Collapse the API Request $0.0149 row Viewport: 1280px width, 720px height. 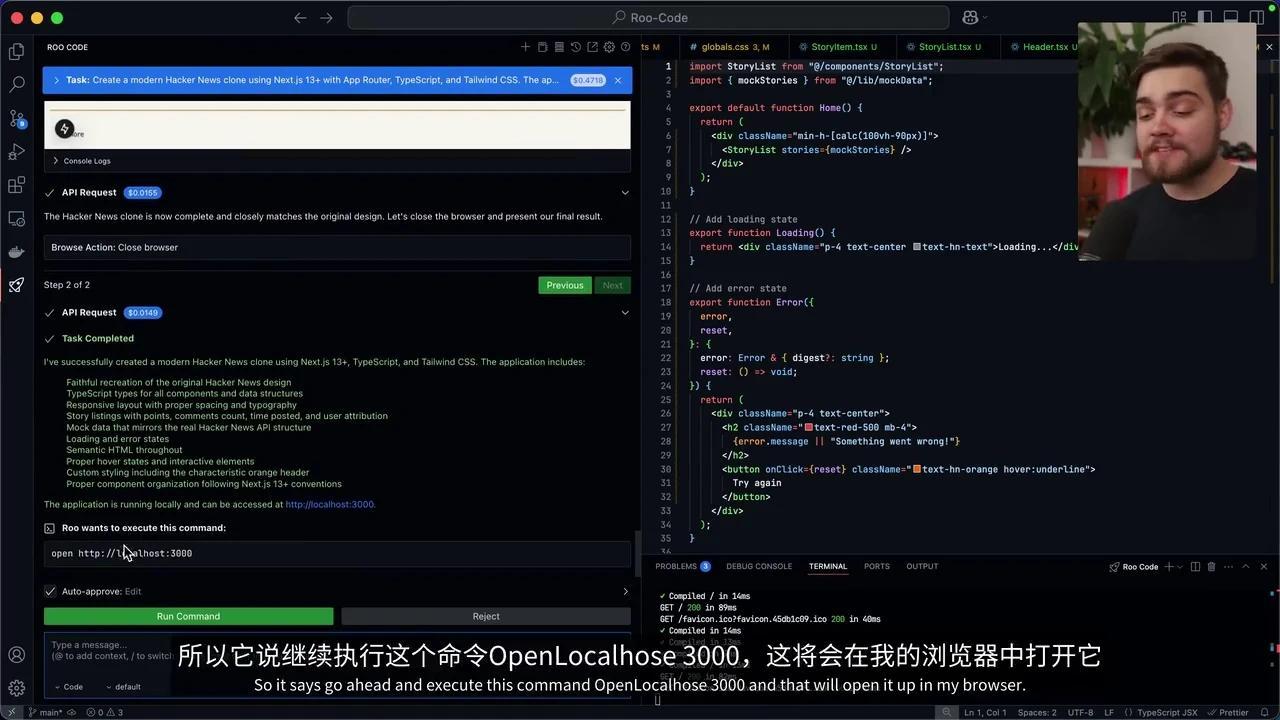625,312
